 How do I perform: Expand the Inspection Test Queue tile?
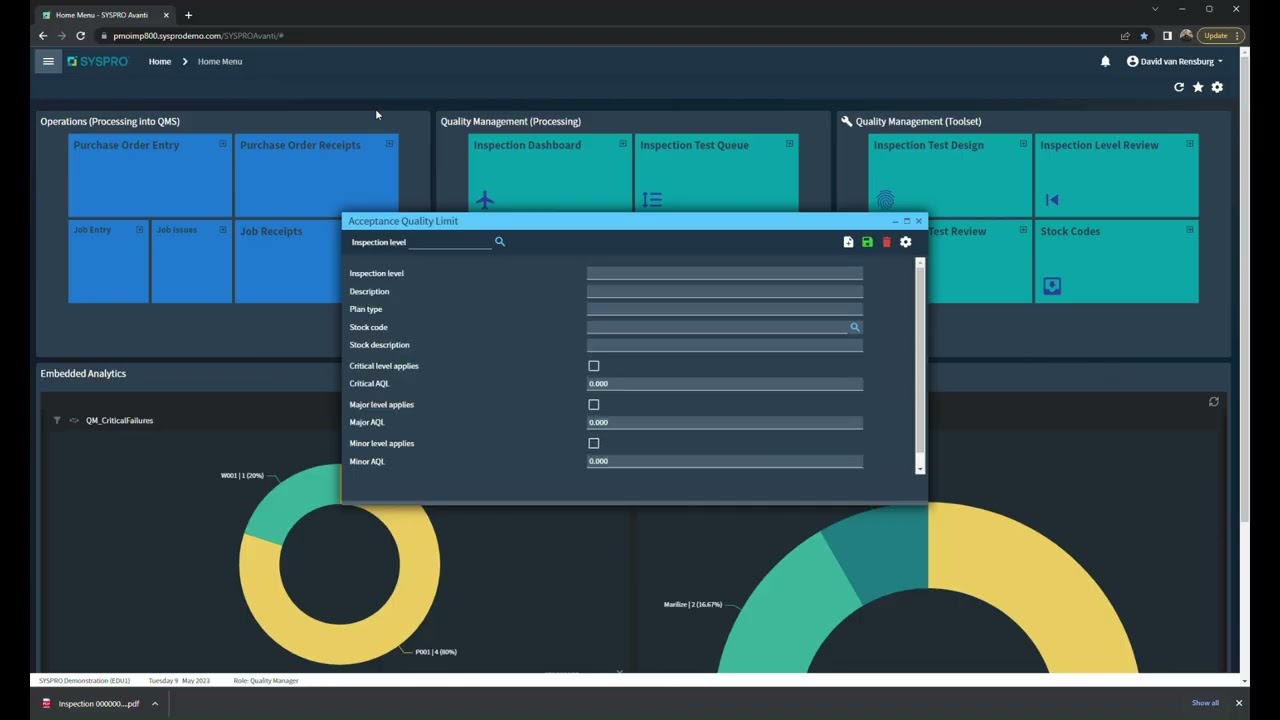point(790,144)
